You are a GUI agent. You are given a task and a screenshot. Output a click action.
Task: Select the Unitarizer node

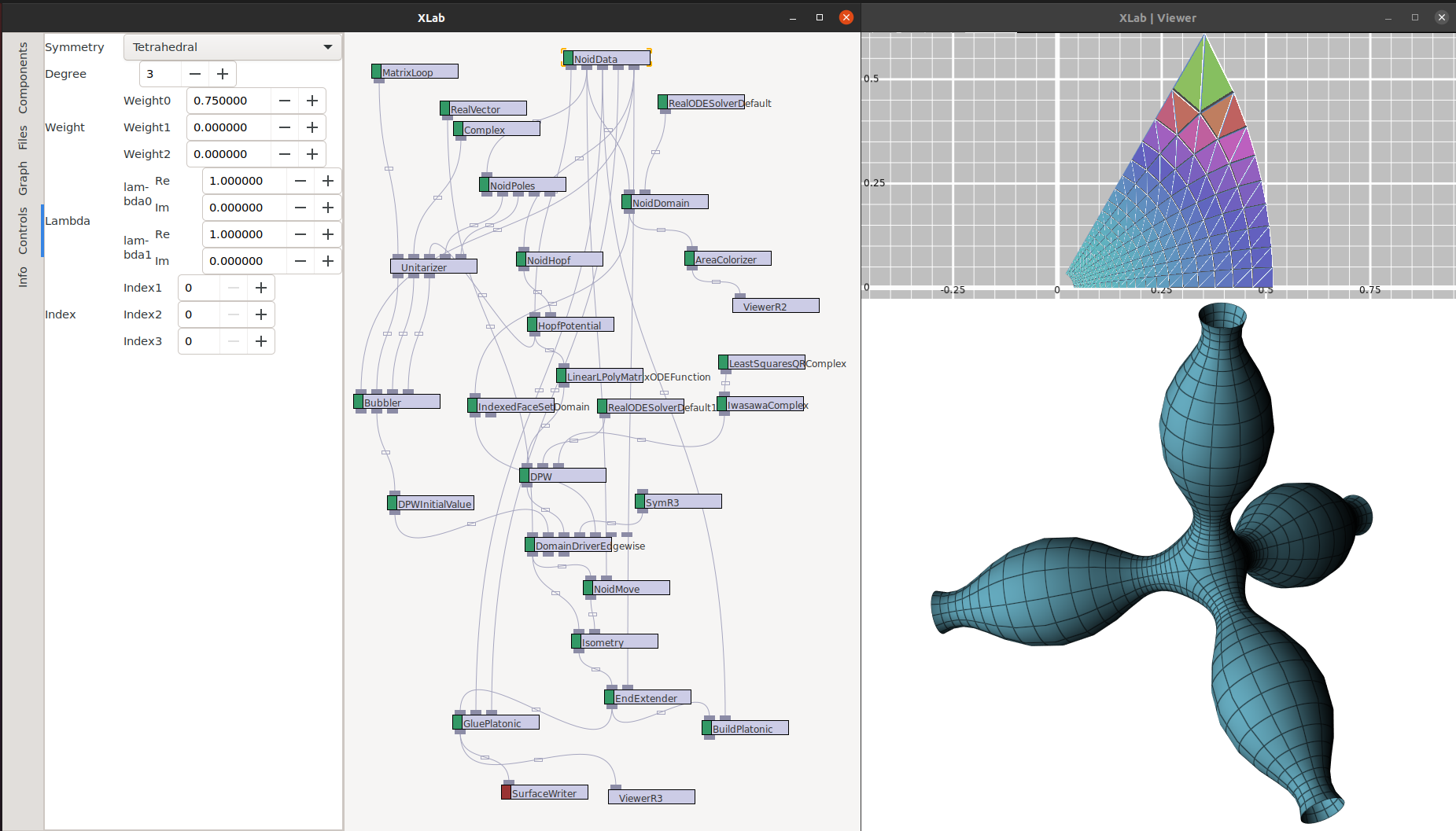(433, 267)
